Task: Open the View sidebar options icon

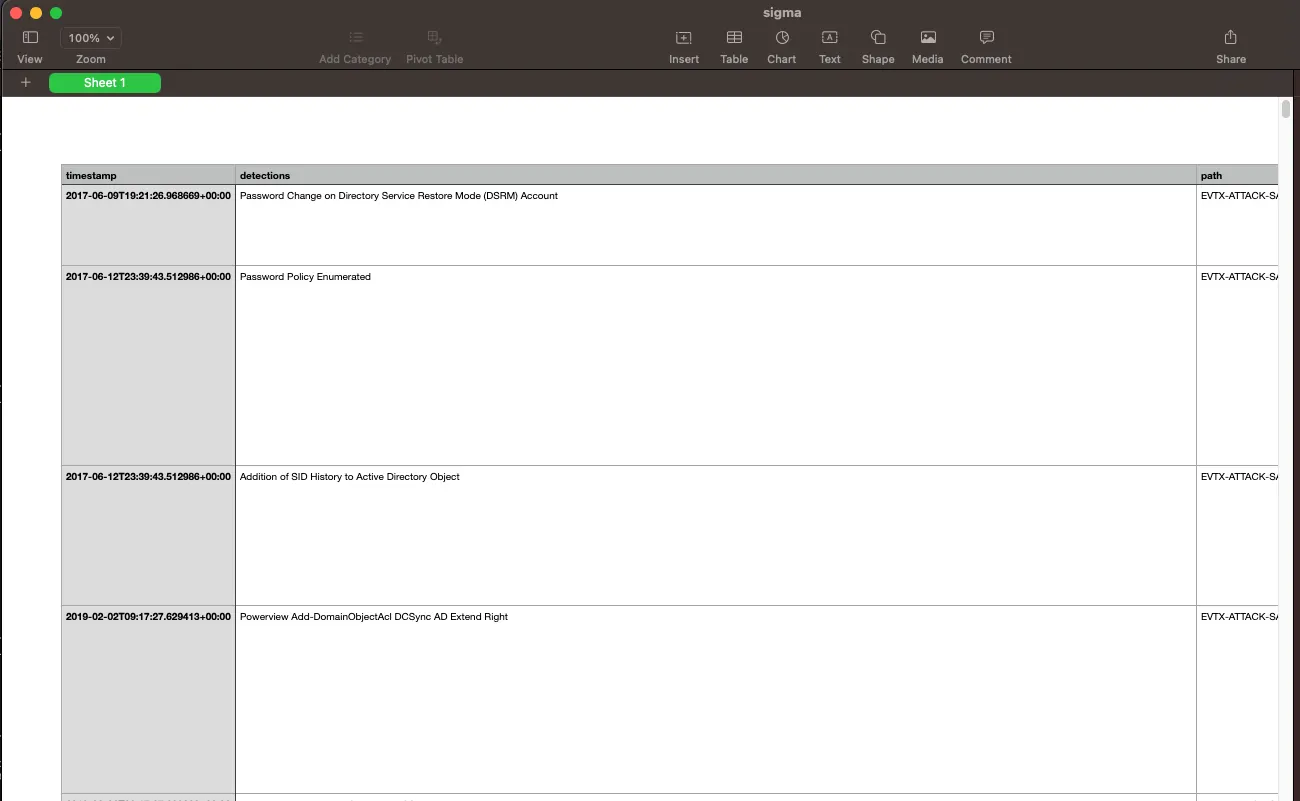Action: [x=30, y=38]
